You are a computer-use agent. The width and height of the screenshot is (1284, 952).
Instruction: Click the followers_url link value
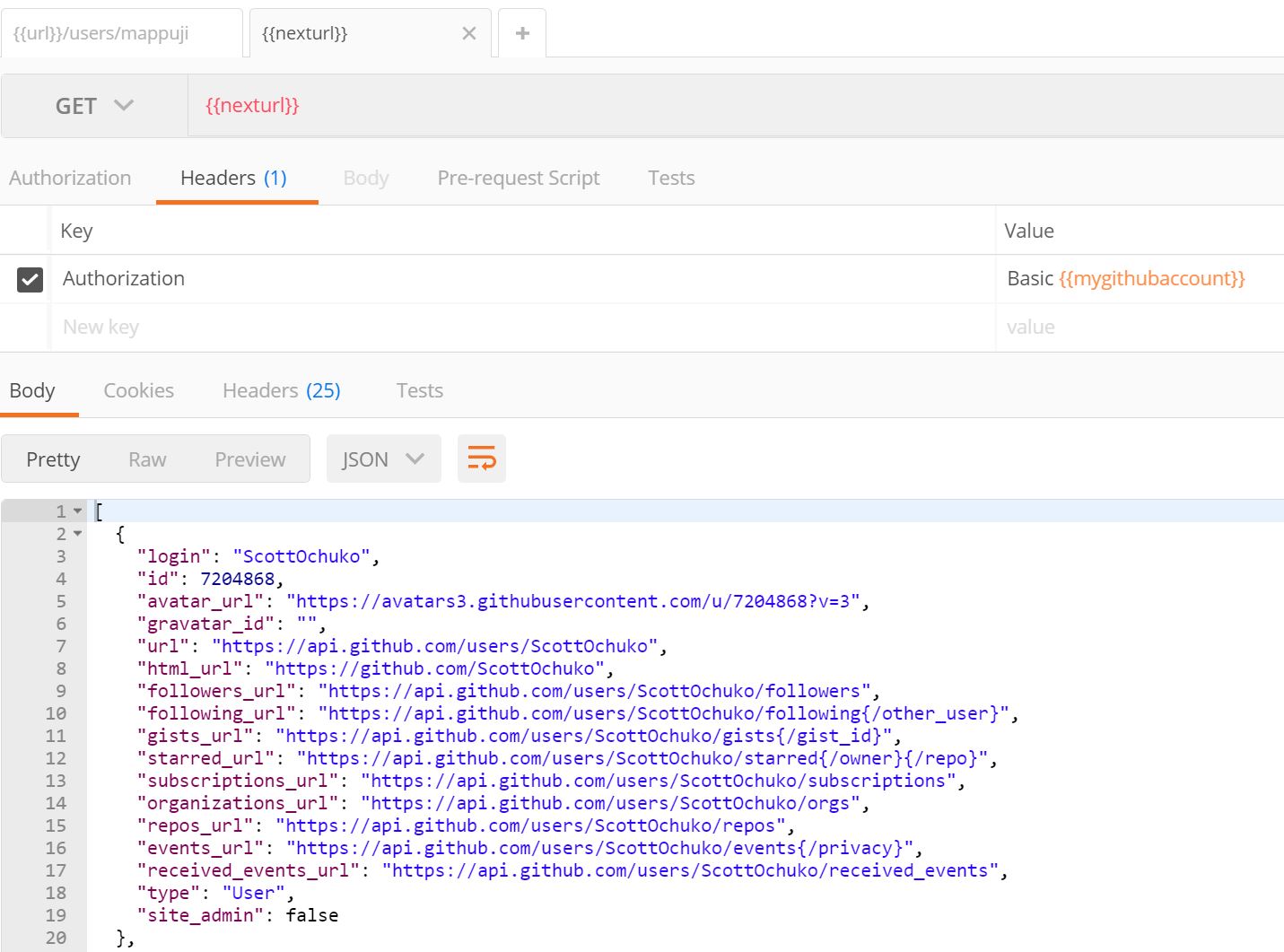pyautogui.click(x=595, y=691)
